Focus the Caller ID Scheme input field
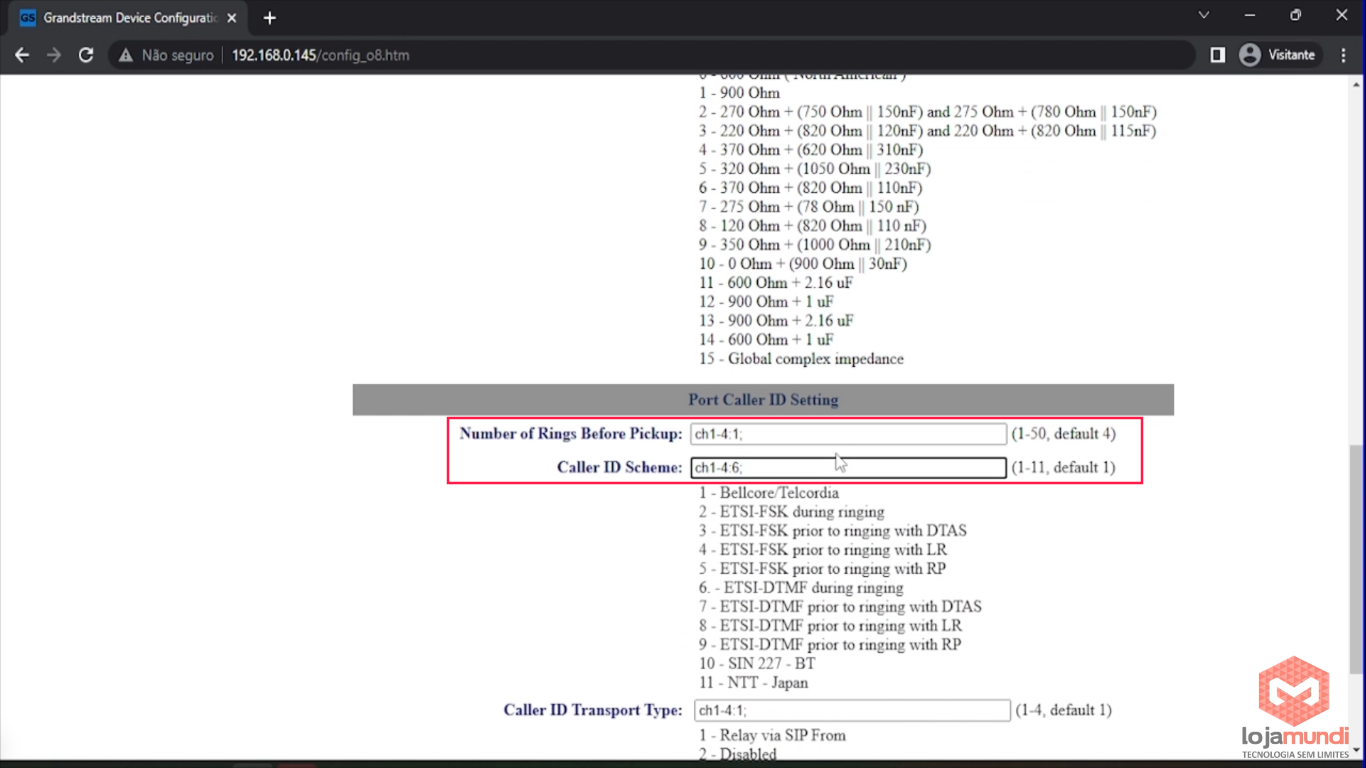 pos(848,468)
